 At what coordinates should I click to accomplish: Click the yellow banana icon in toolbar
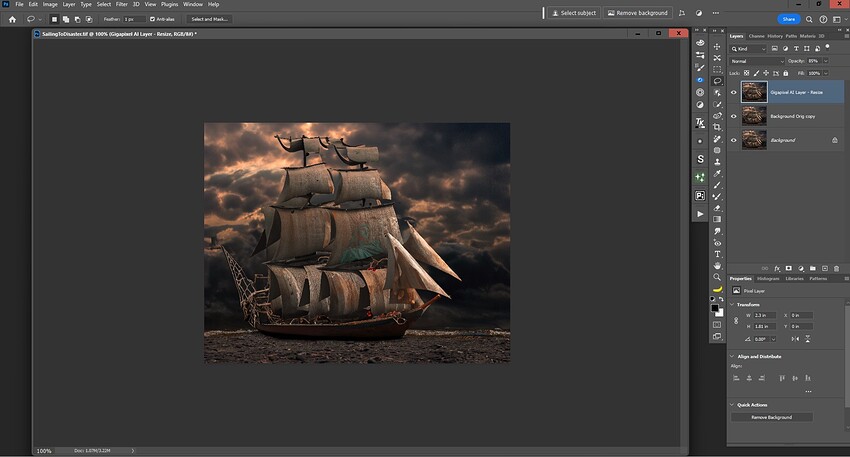click(x=717, y=289)
